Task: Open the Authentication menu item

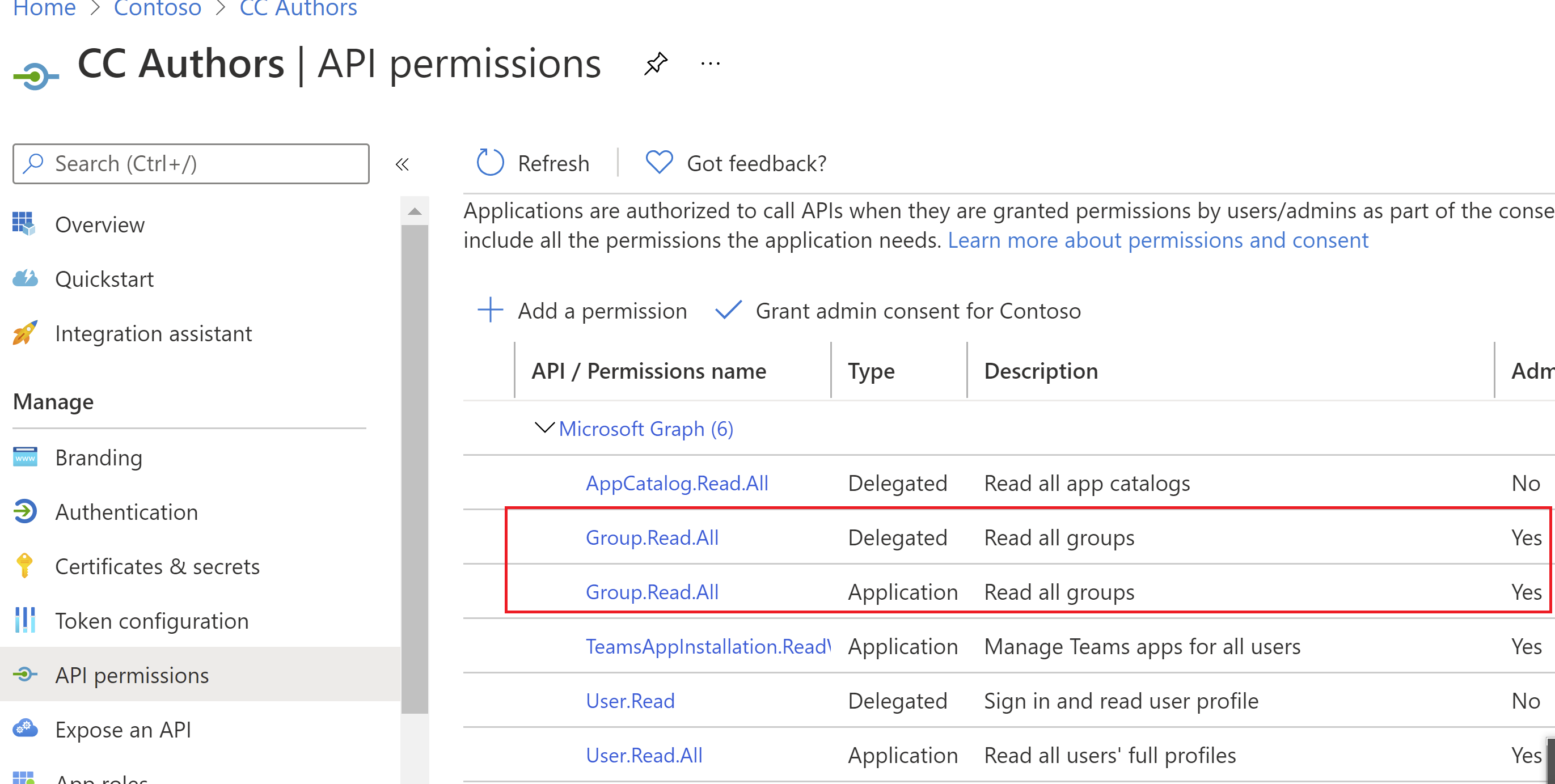Action: point(126,512)
